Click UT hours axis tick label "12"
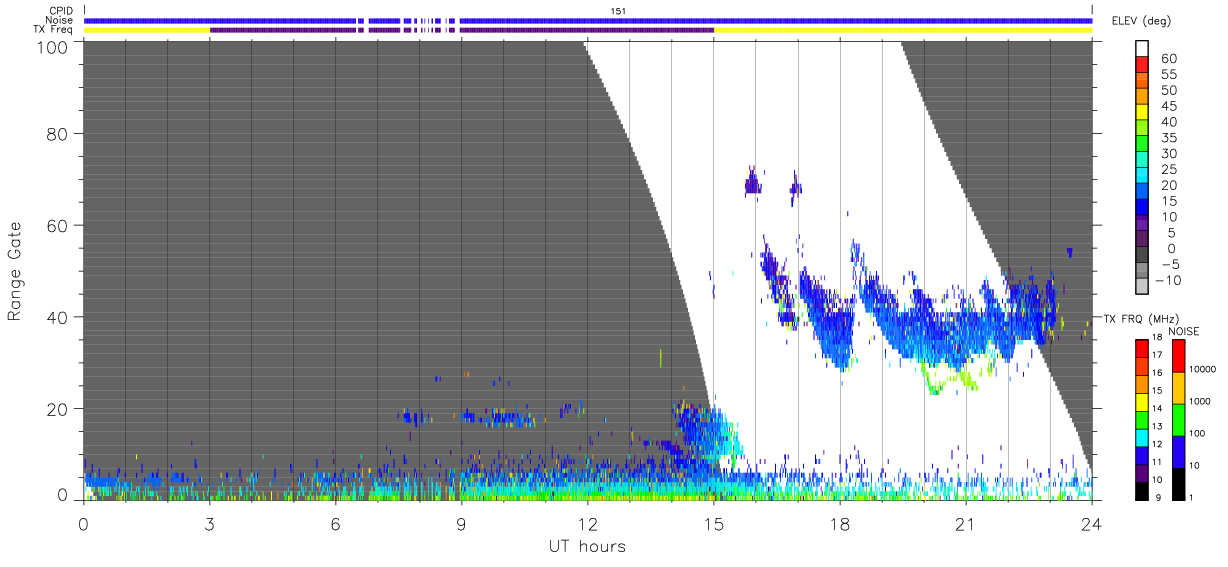This screenshot has width=1228, height=567. [587, 523]
